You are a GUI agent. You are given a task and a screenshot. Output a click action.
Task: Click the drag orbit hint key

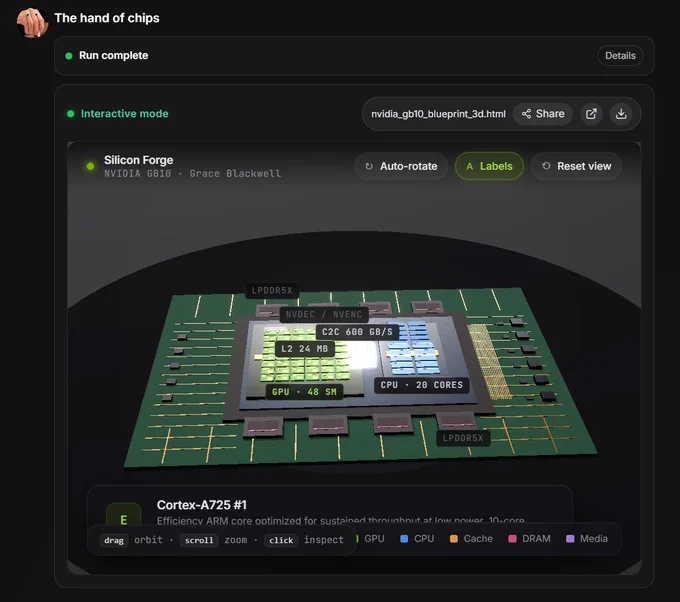[114, 540]
